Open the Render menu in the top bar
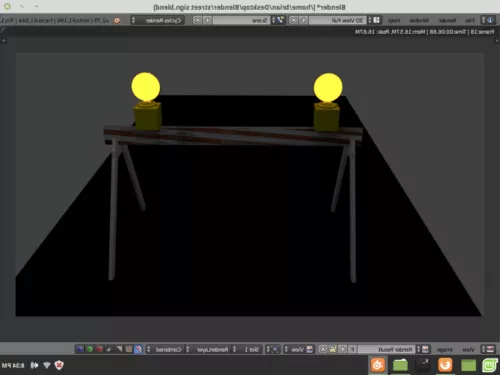This screenshot has width=500, height=375. 447,20
